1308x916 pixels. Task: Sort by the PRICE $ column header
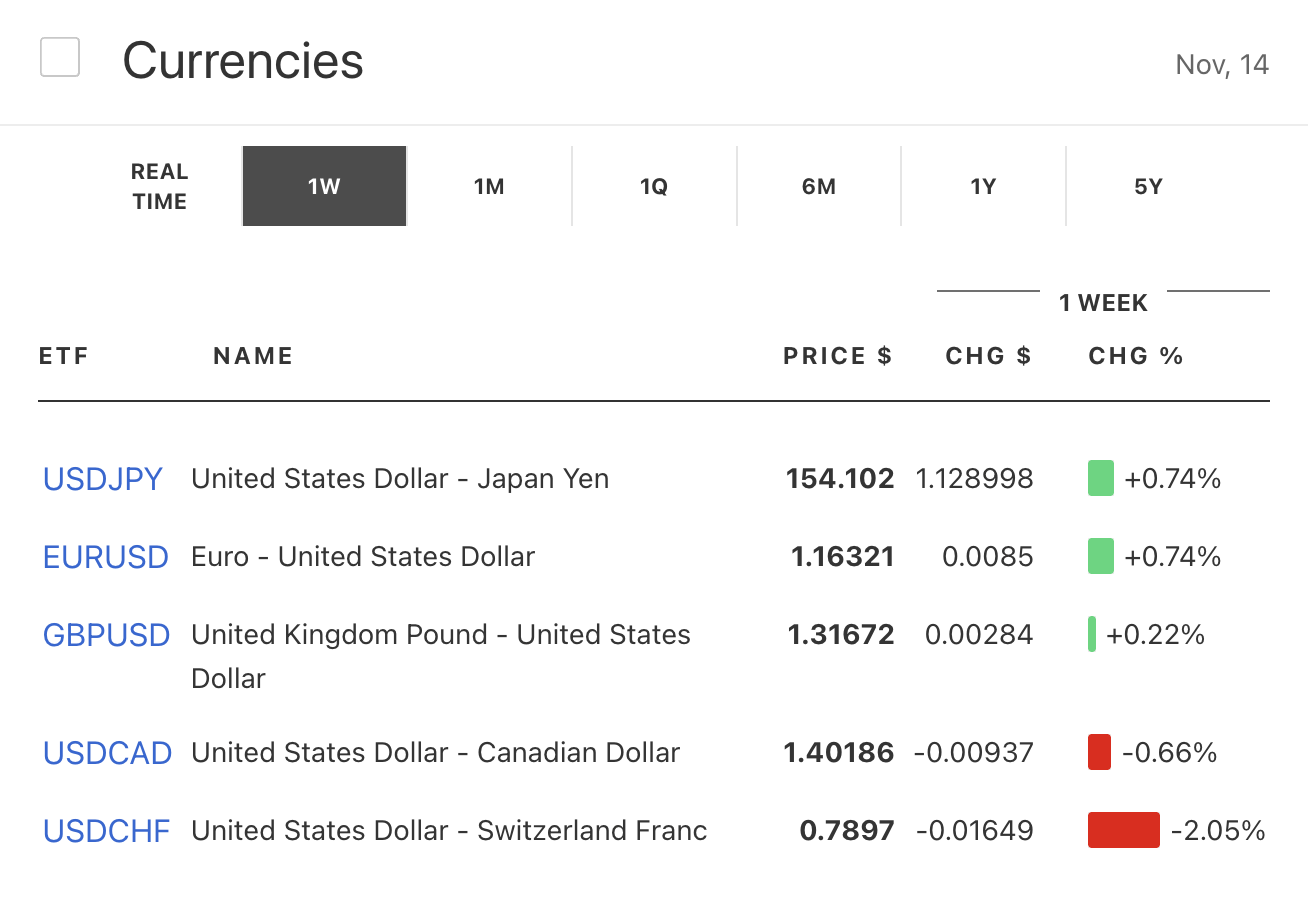click(837, 357)
